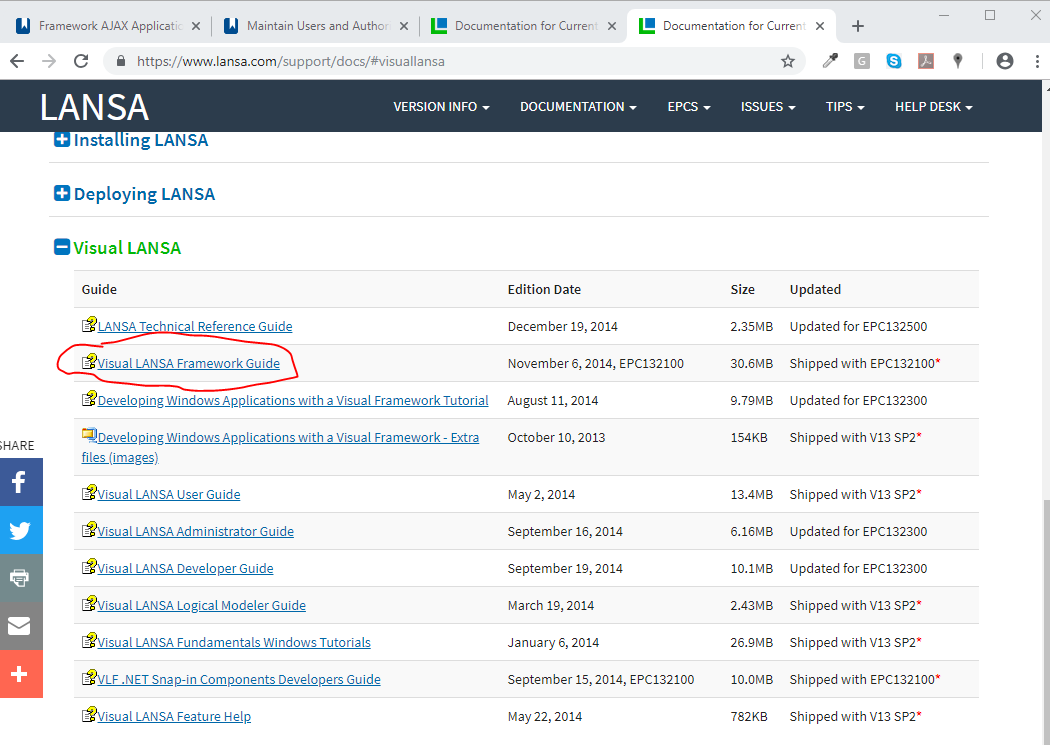Bookmark this page with star icon
This screenshot has width=1050, height=745.
click(x=788, y=61)
